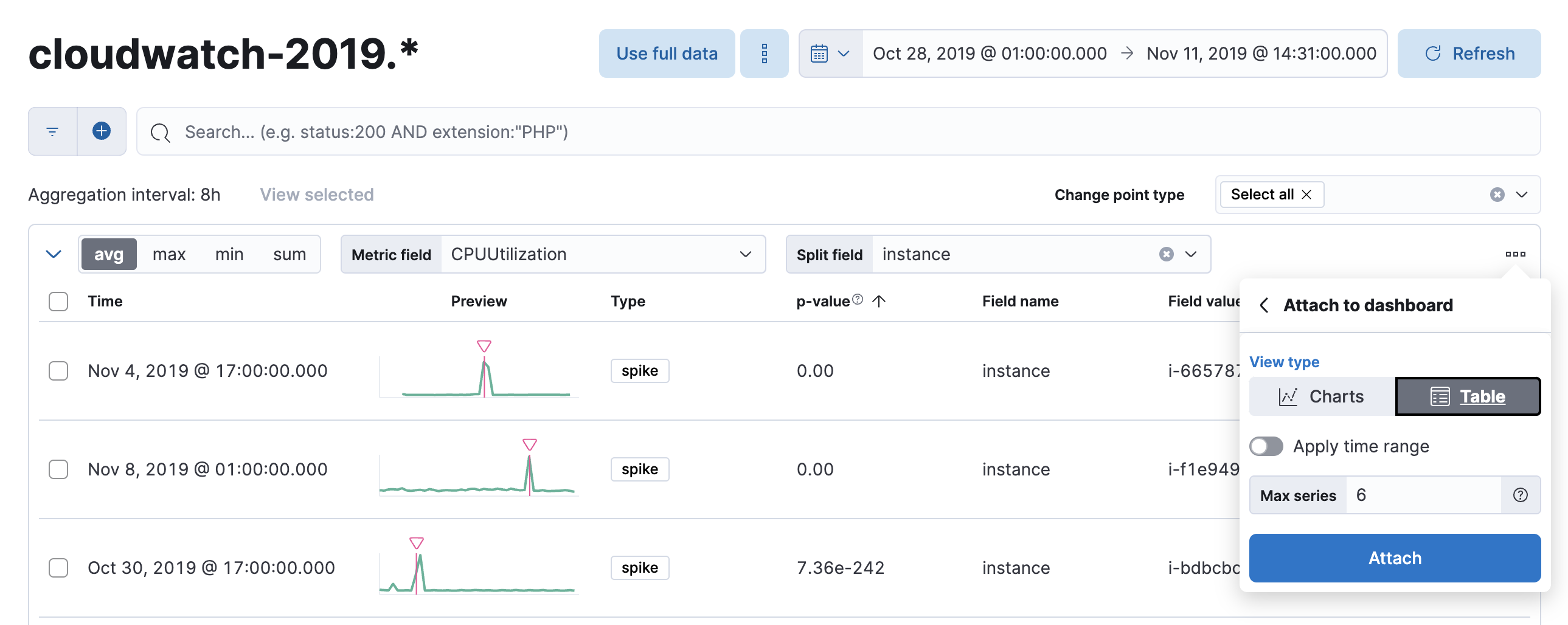Screen dimensions: 1568x625
Task: Click the Refresh button
Action: click(x=1469, y=54)
